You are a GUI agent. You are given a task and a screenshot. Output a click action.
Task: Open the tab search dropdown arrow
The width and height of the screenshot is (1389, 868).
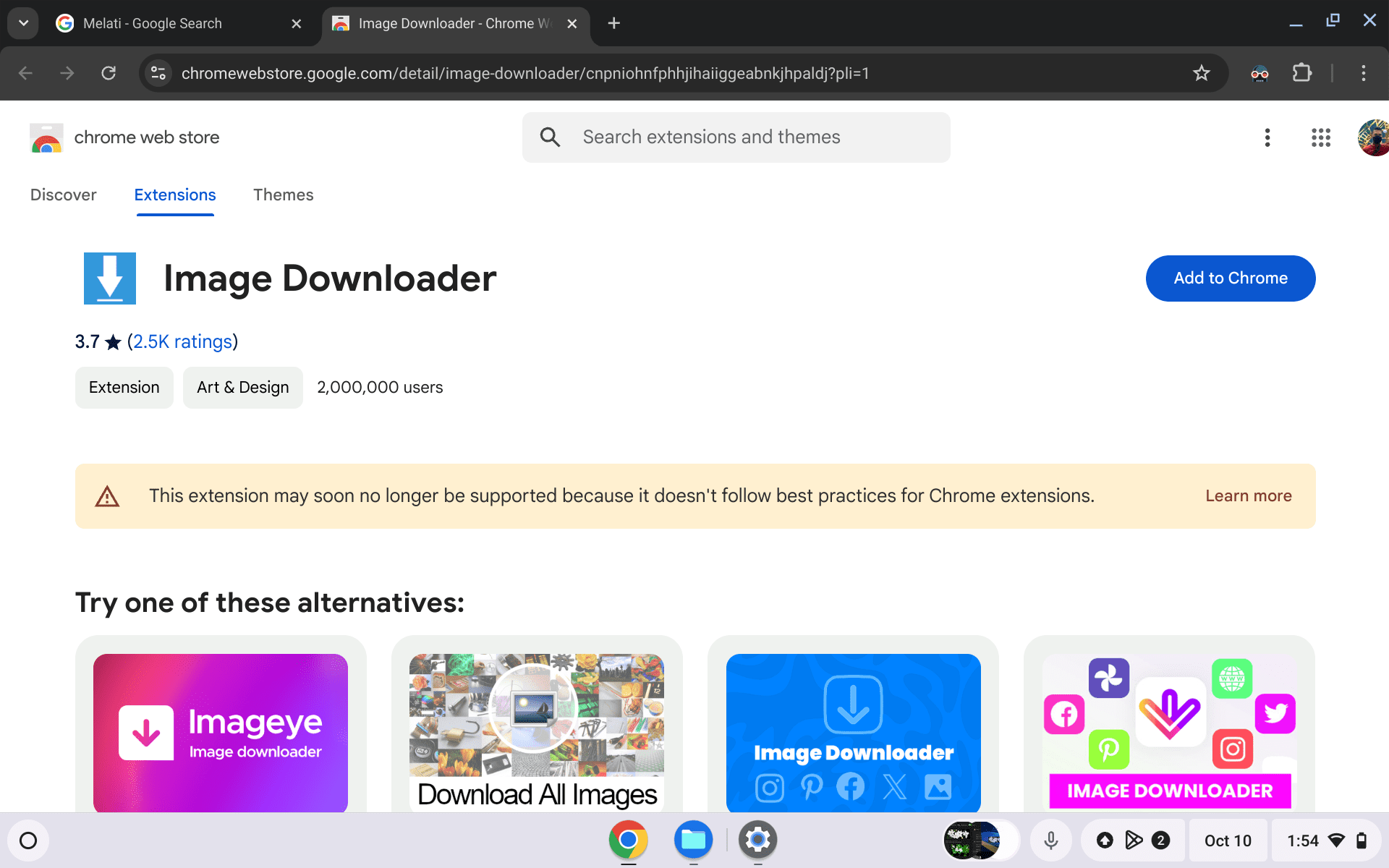pos(23,23)
